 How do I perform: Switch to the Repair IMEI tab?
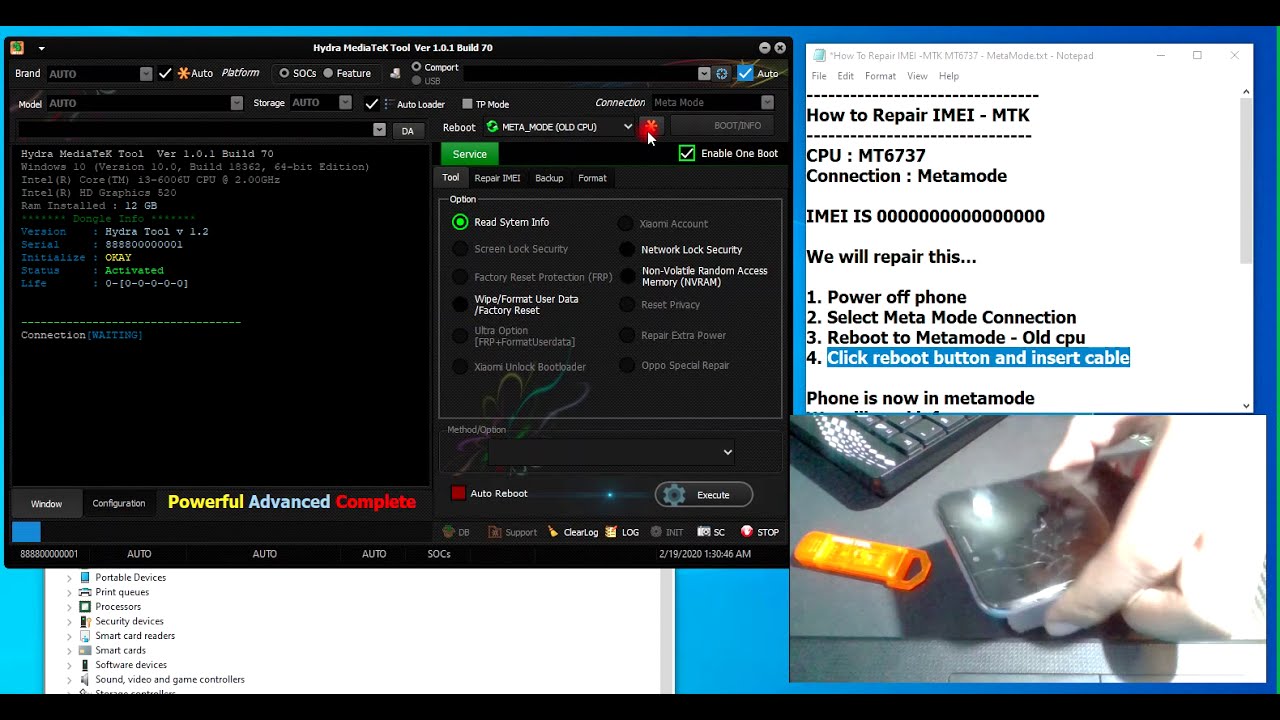[x=497, y=178]
